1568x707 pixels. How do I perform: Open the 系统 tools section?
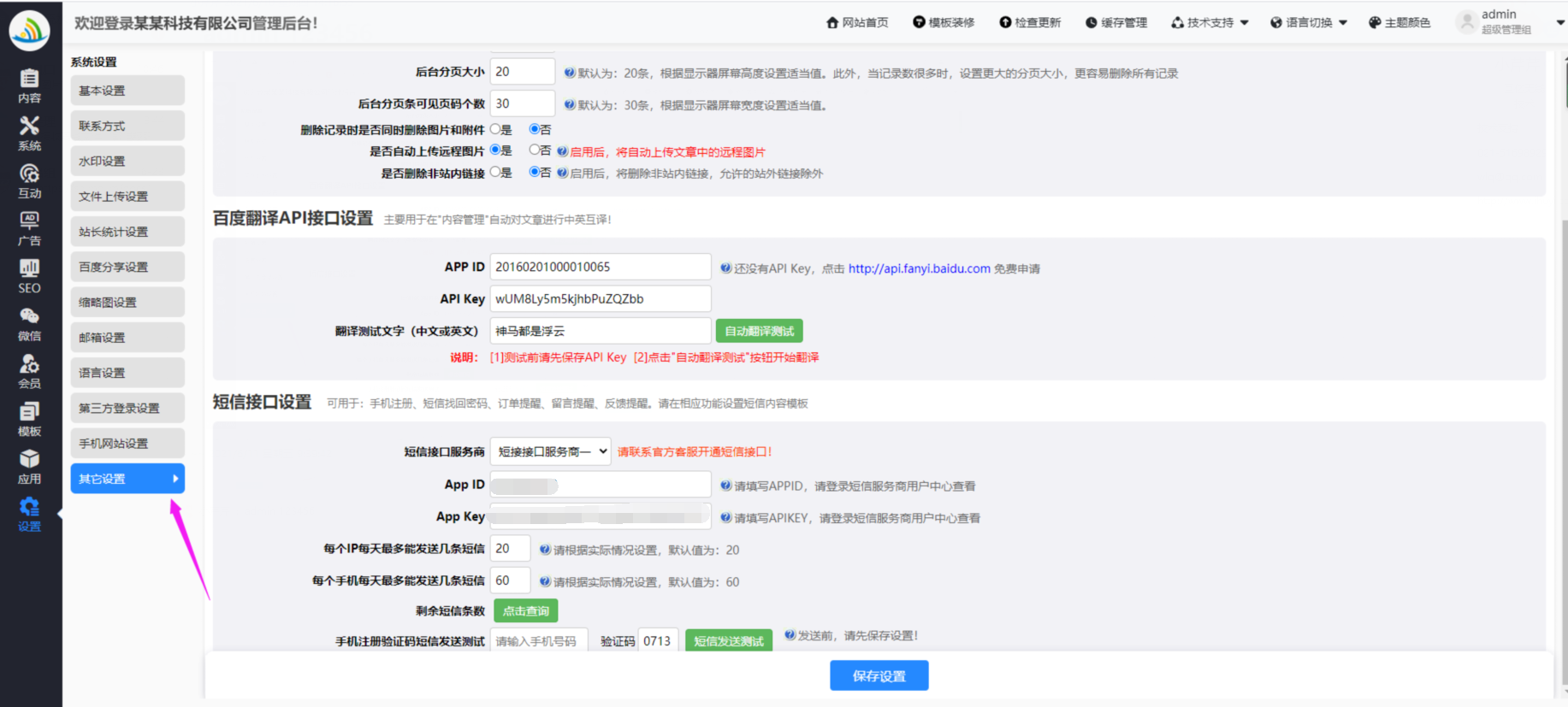tap(29, 134)
